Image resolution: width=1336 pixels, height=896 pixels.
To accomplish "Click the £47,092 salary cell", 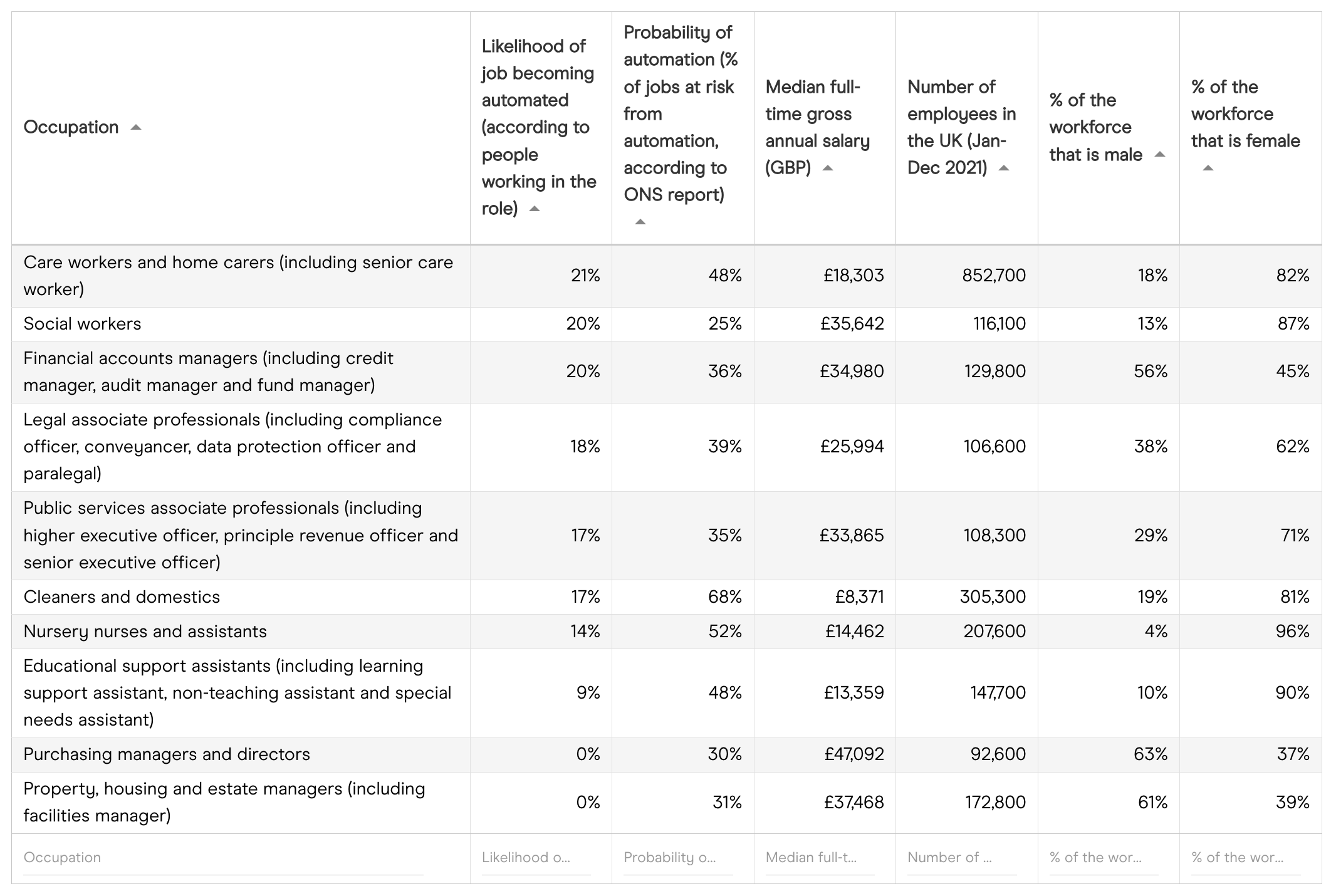I will [x=854, y=754].
